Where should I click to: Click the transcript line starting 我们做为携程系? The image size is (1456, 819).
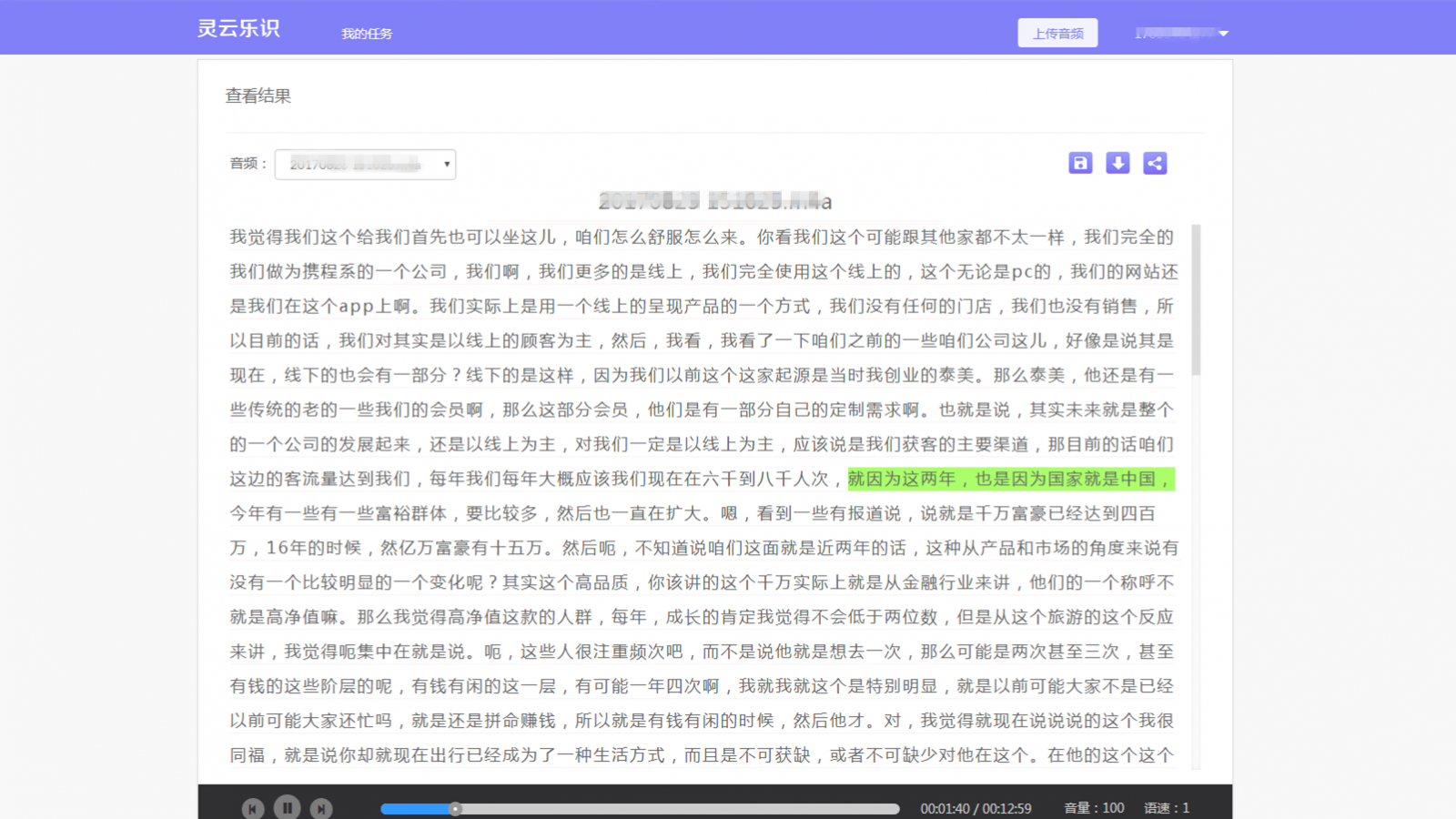[703, 271]
